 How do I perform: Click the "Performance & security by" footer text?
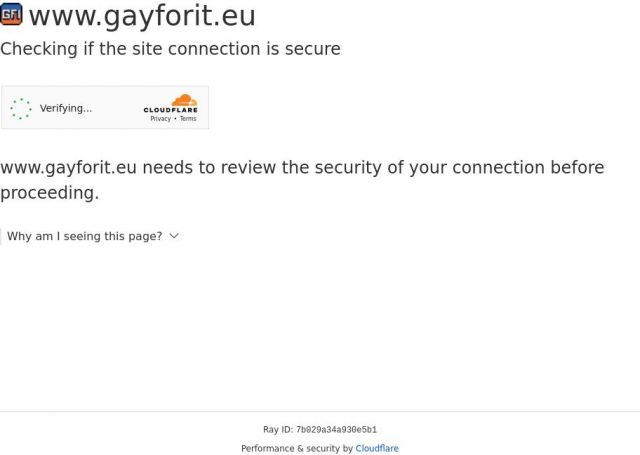pos(297,449)
